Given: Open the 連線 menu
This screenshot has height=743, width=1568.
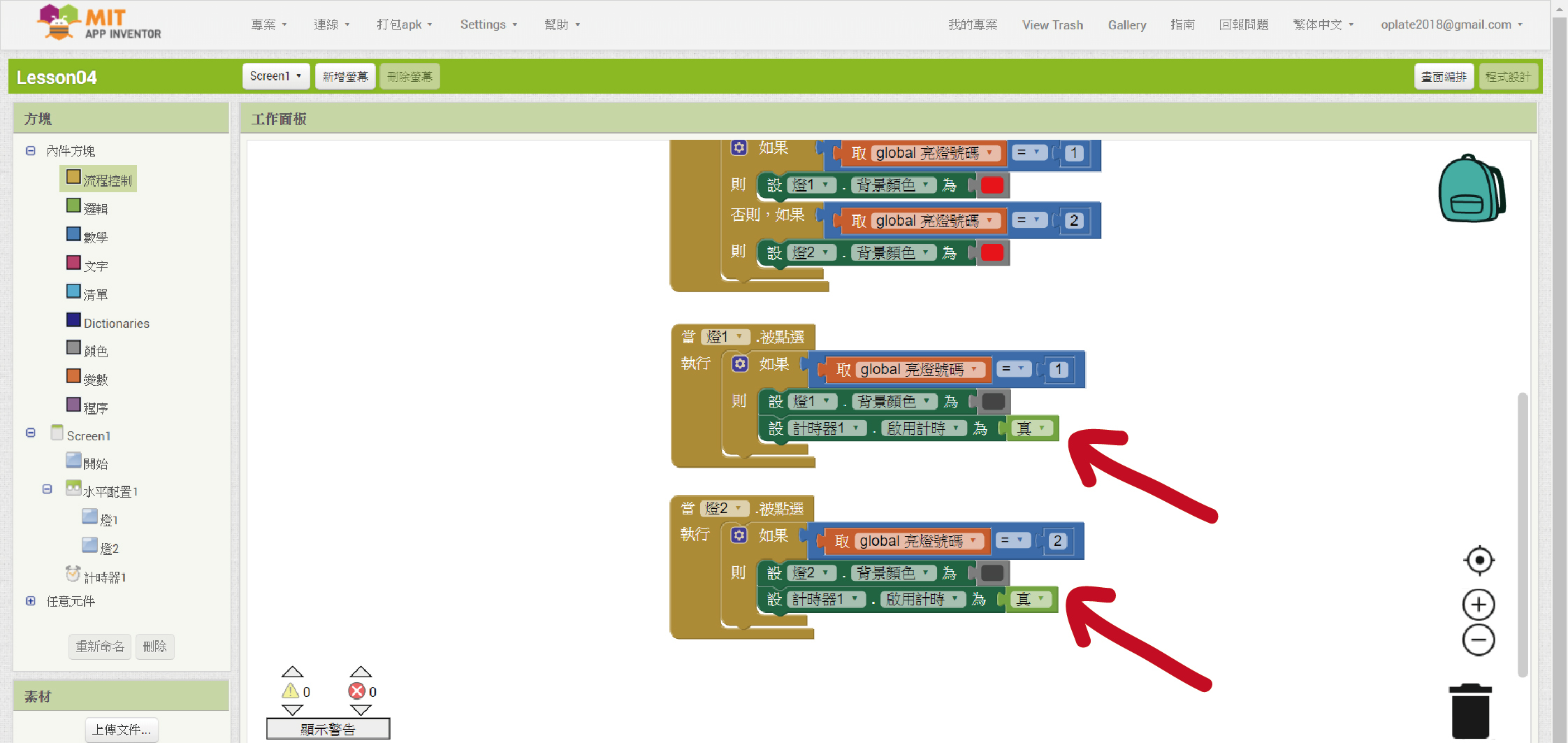Looking at the screenshot, I should (x=332, y=24).
